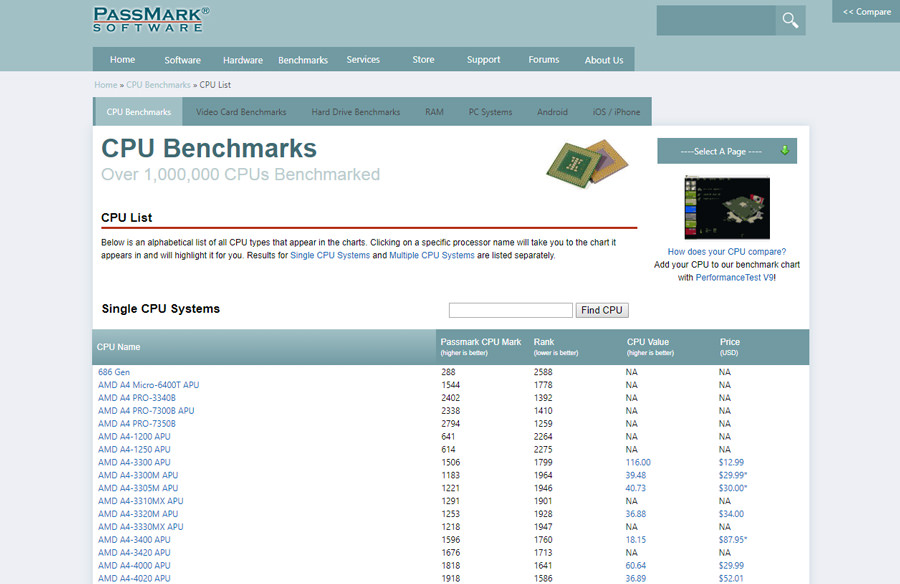This screenshot has width=900, height=584.
Task: Switch to the Android tab
Action: point(552,112)
